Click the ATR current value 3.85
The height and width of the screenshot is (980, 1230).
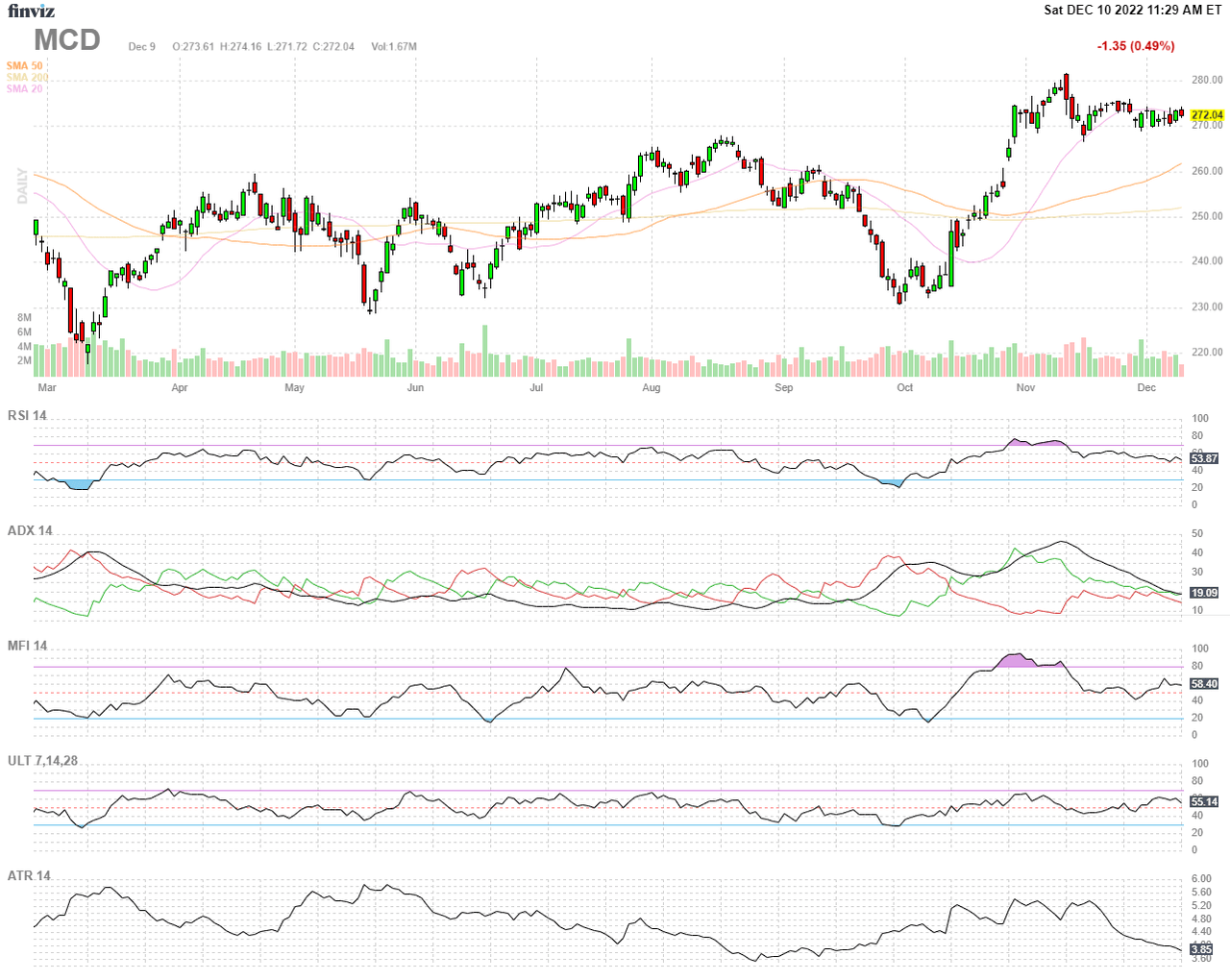[x=1202, y=949]
